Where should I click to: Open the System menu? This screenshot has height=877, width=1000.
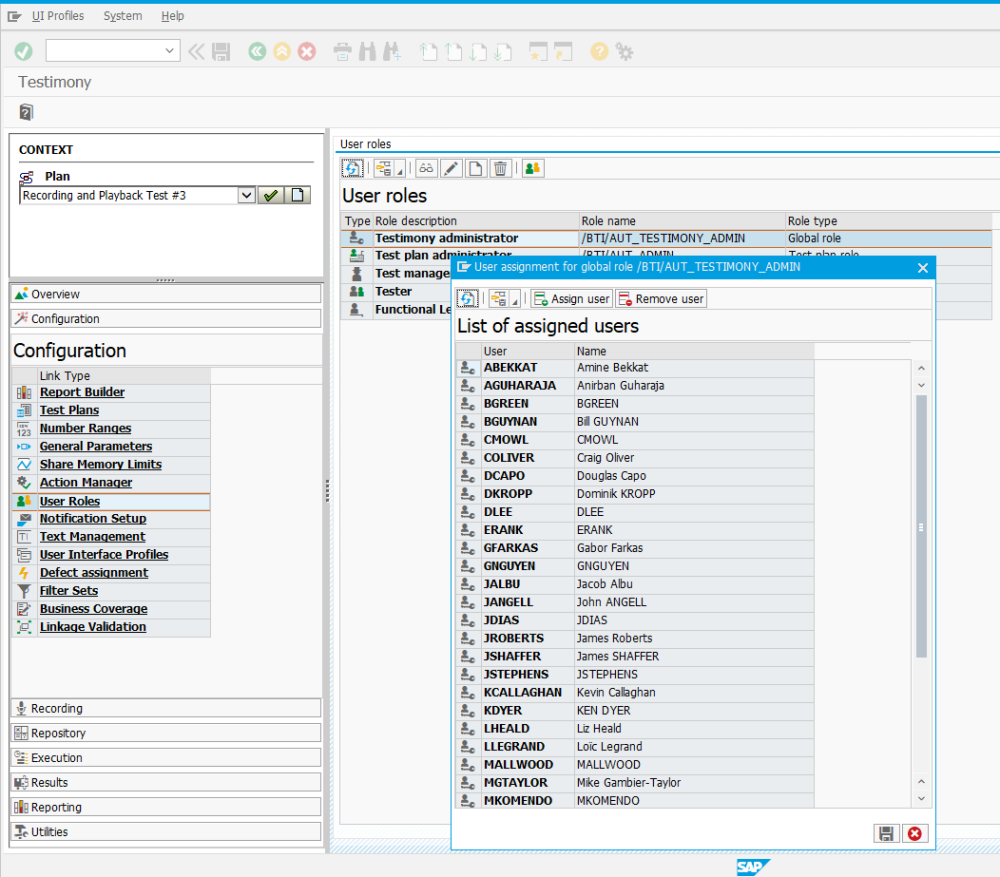[123, 16]
